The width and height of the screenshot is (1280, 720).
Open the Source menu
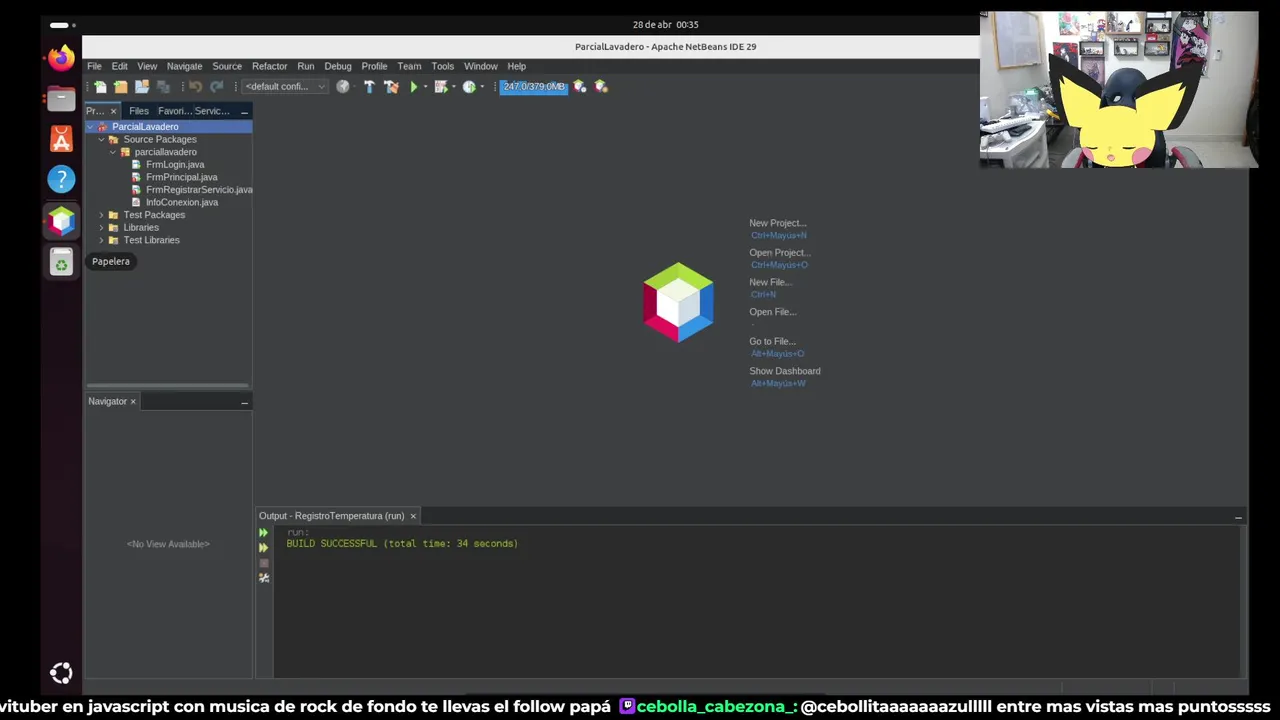pos(227,66)
